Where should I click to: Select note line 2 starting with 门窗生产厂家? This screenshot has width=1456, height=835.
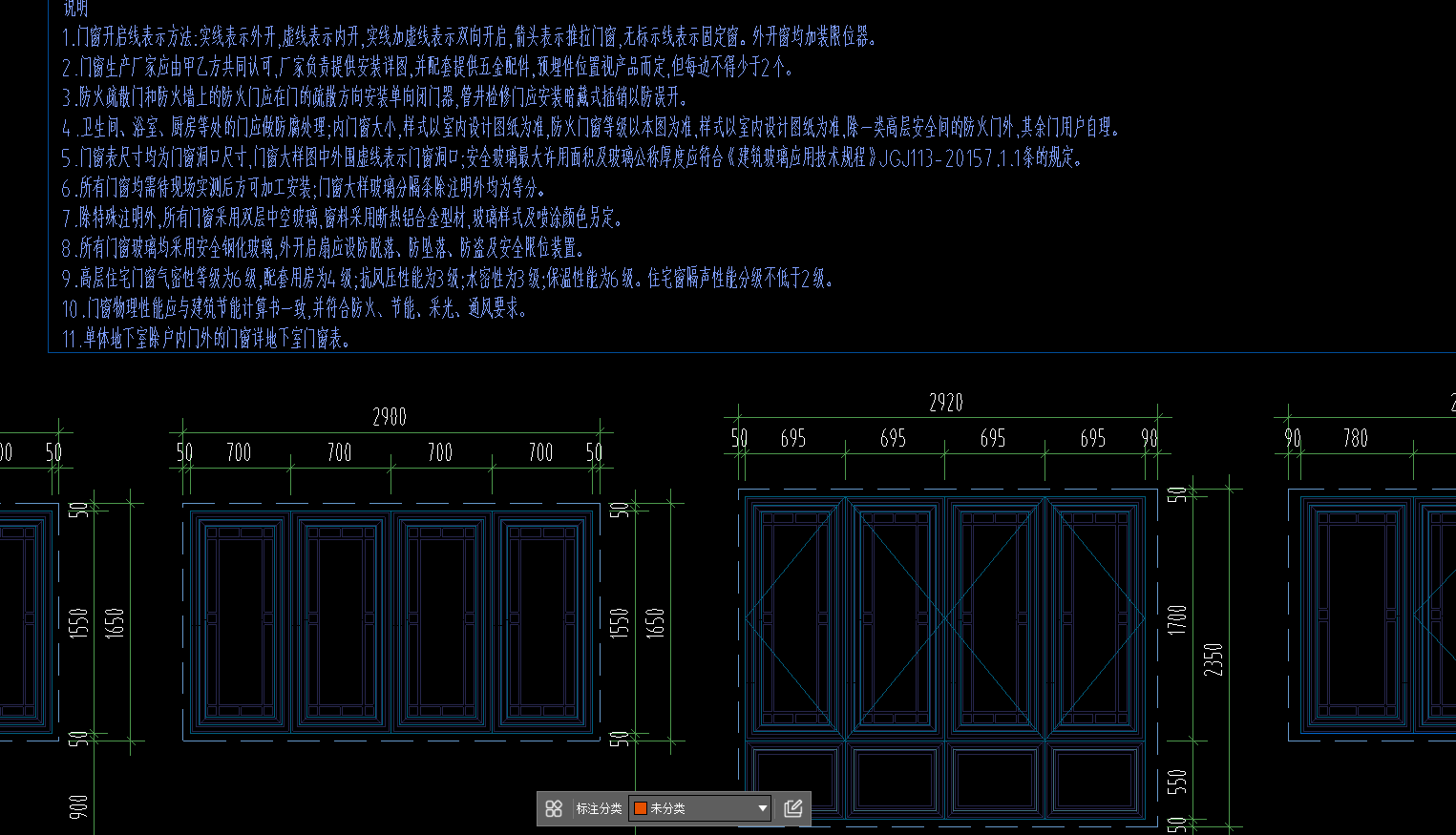coord(428,67)
